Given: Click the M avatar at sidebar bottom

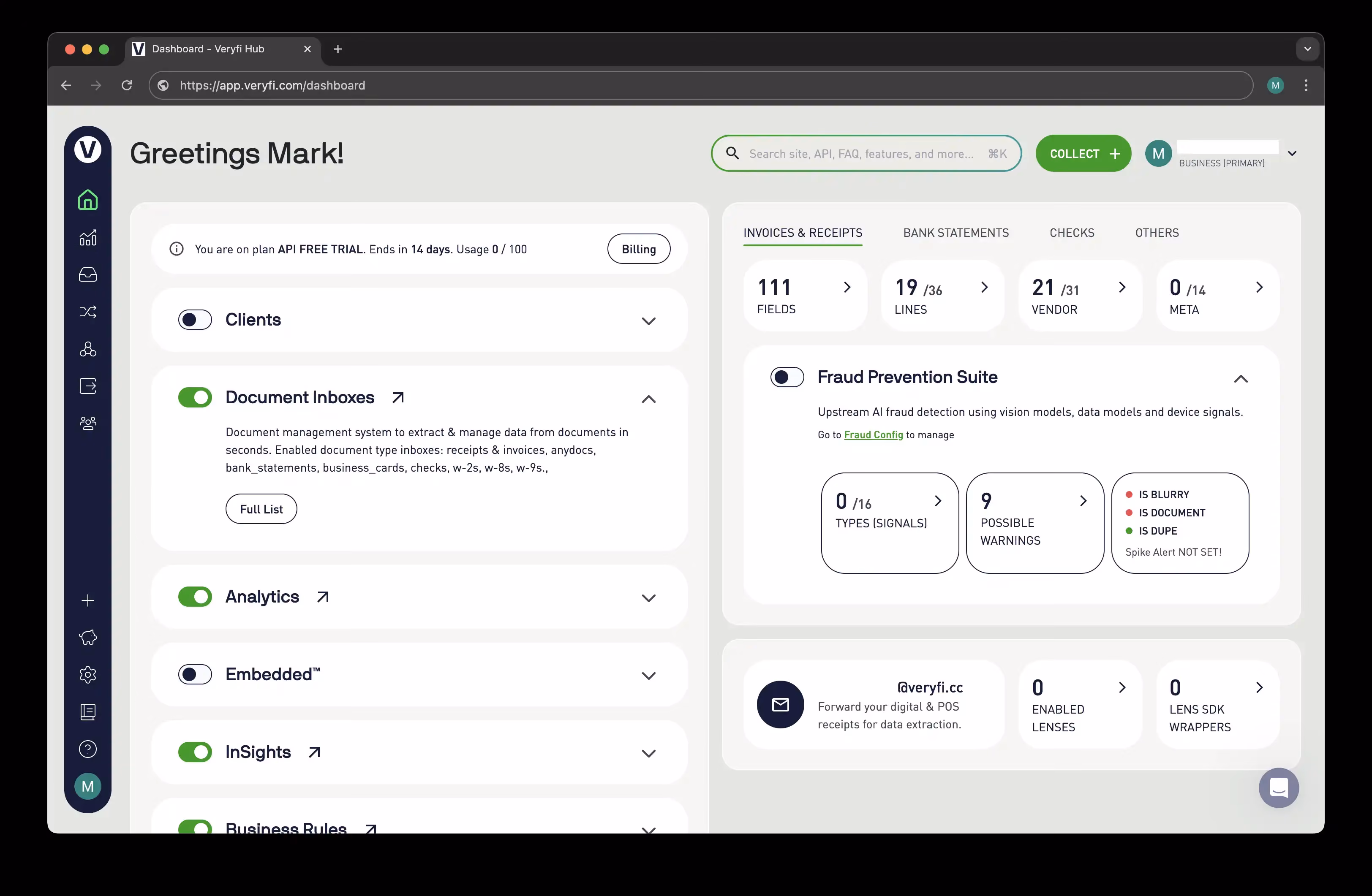Looking at the screenshot, I should (87, 787).
